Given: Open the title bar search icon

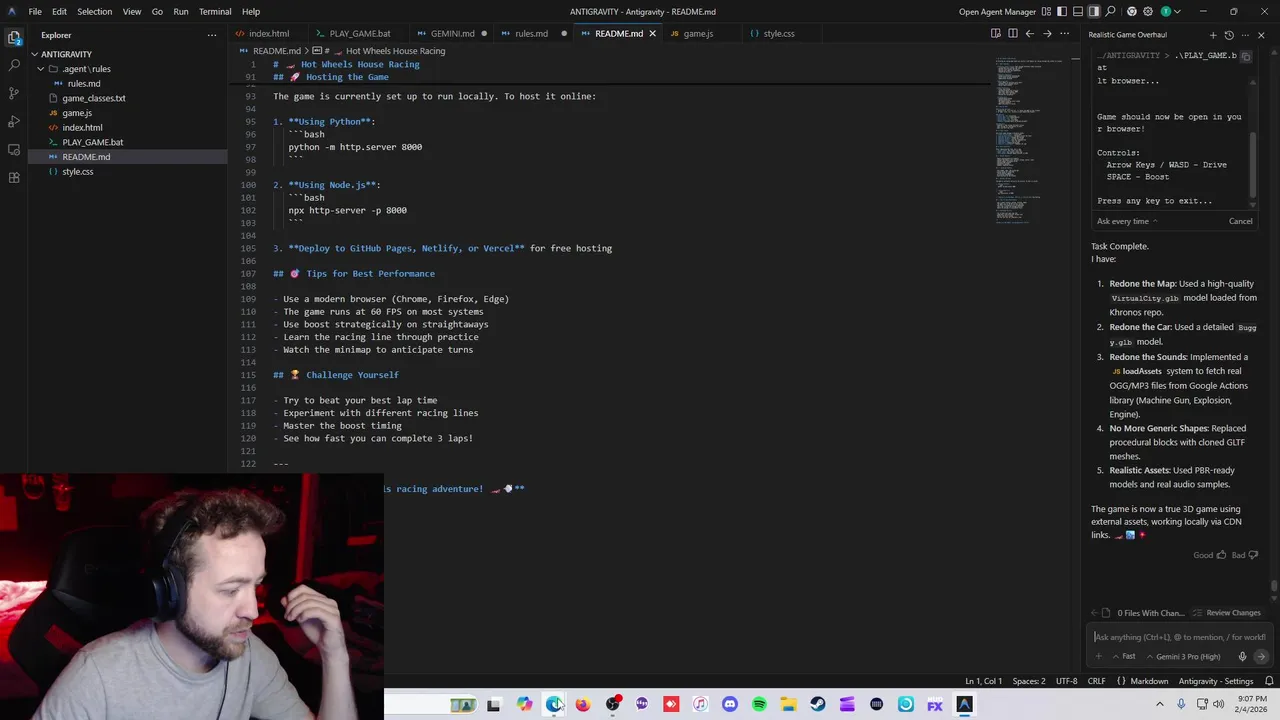Looking at the screenshot, I should click(x=1110, y=12).
